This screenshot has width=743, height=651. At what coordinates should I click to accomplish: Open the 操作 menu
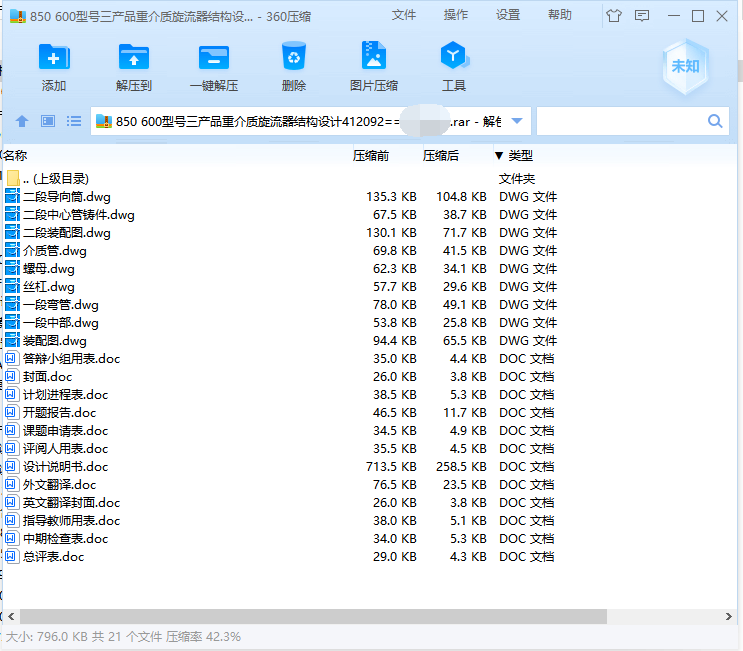point(456,15)
